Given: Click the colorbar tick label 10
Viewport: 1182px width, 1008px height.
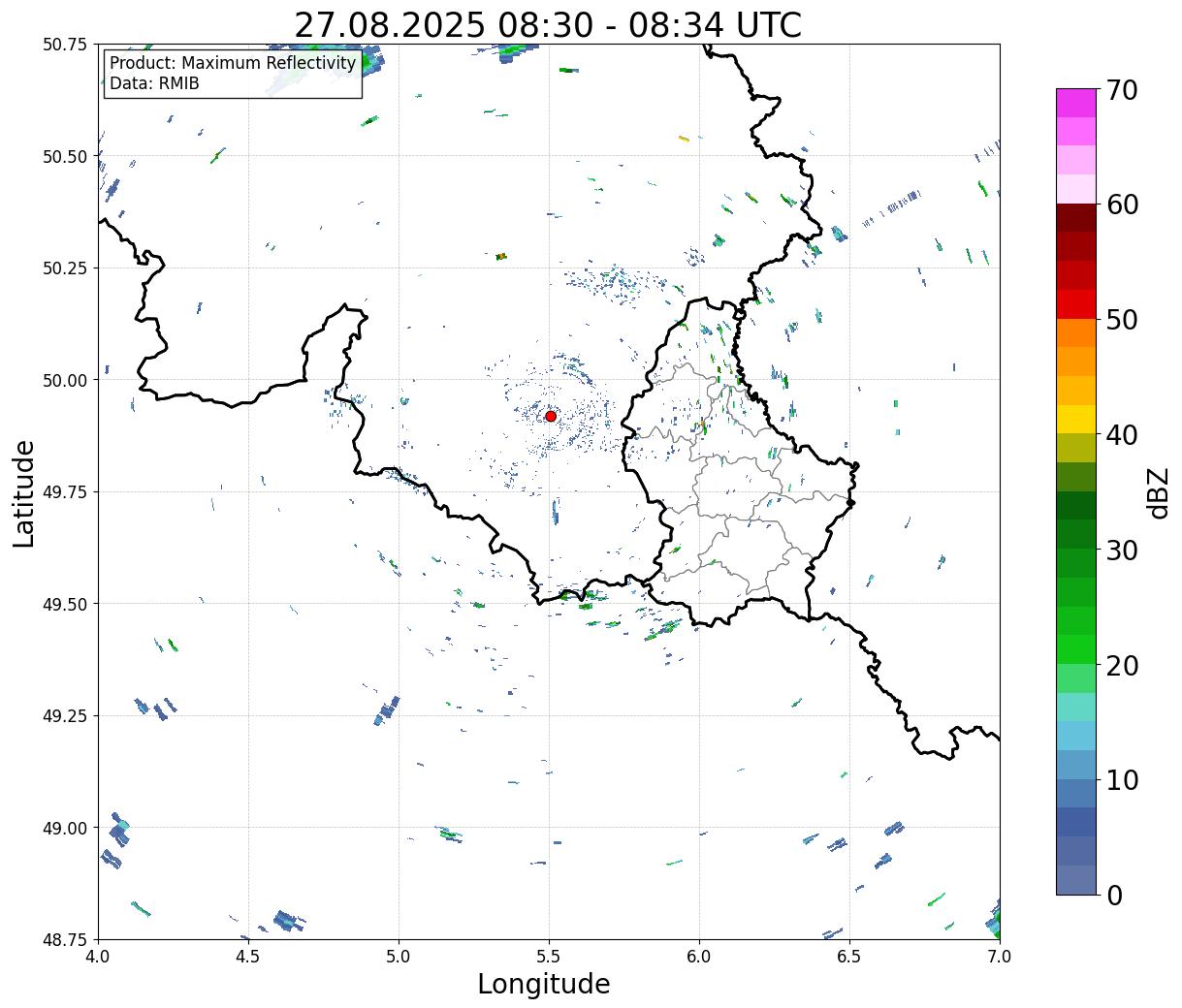Looking at the screenshot, I should 1122,779.
